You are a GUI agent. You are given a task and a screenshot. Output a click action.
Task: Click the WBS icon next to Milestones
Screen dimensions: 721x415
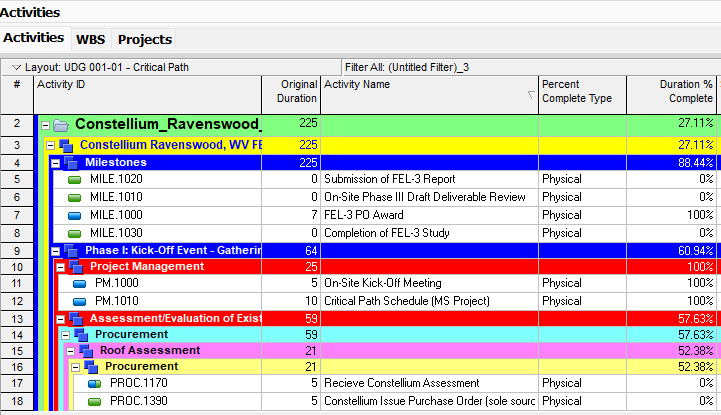point(71,162)
